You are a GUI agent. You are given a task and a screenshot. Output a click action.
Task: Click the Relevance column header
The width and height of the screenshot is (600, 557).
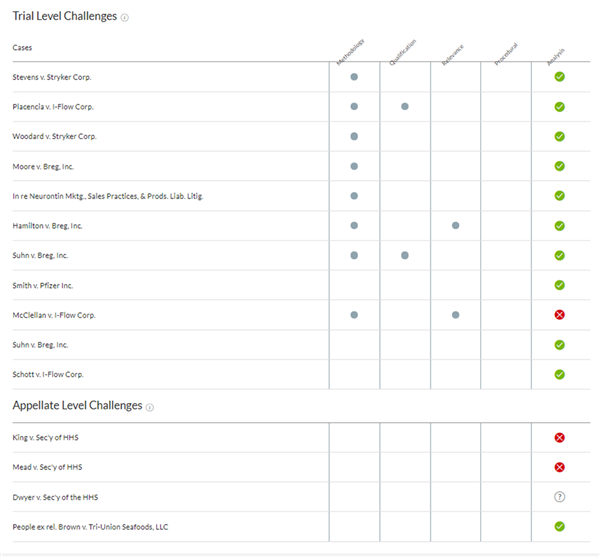pos(453,55)
